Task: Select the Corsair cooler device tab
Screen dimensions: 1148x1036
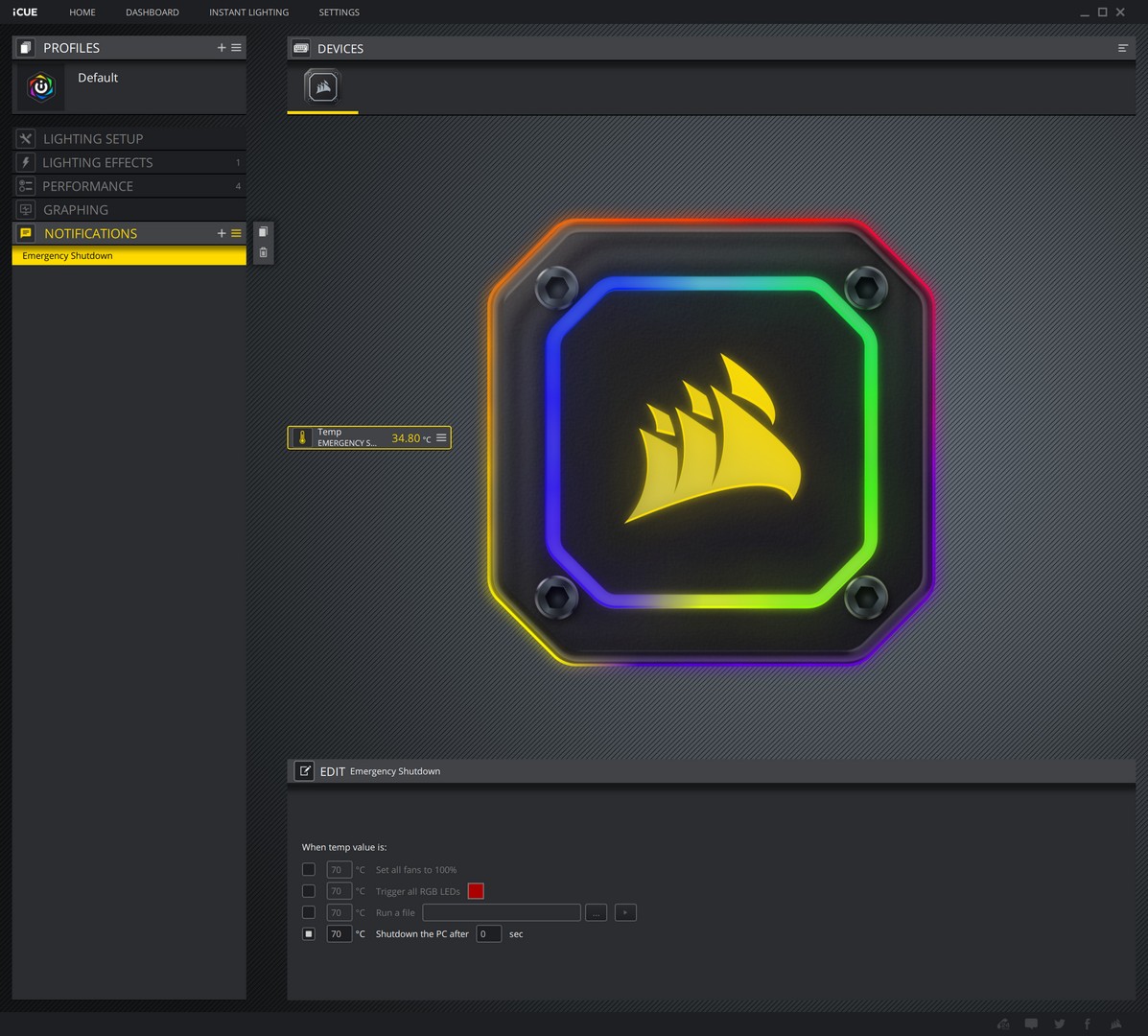Action: pyautogui.click(x=322, y=87)
